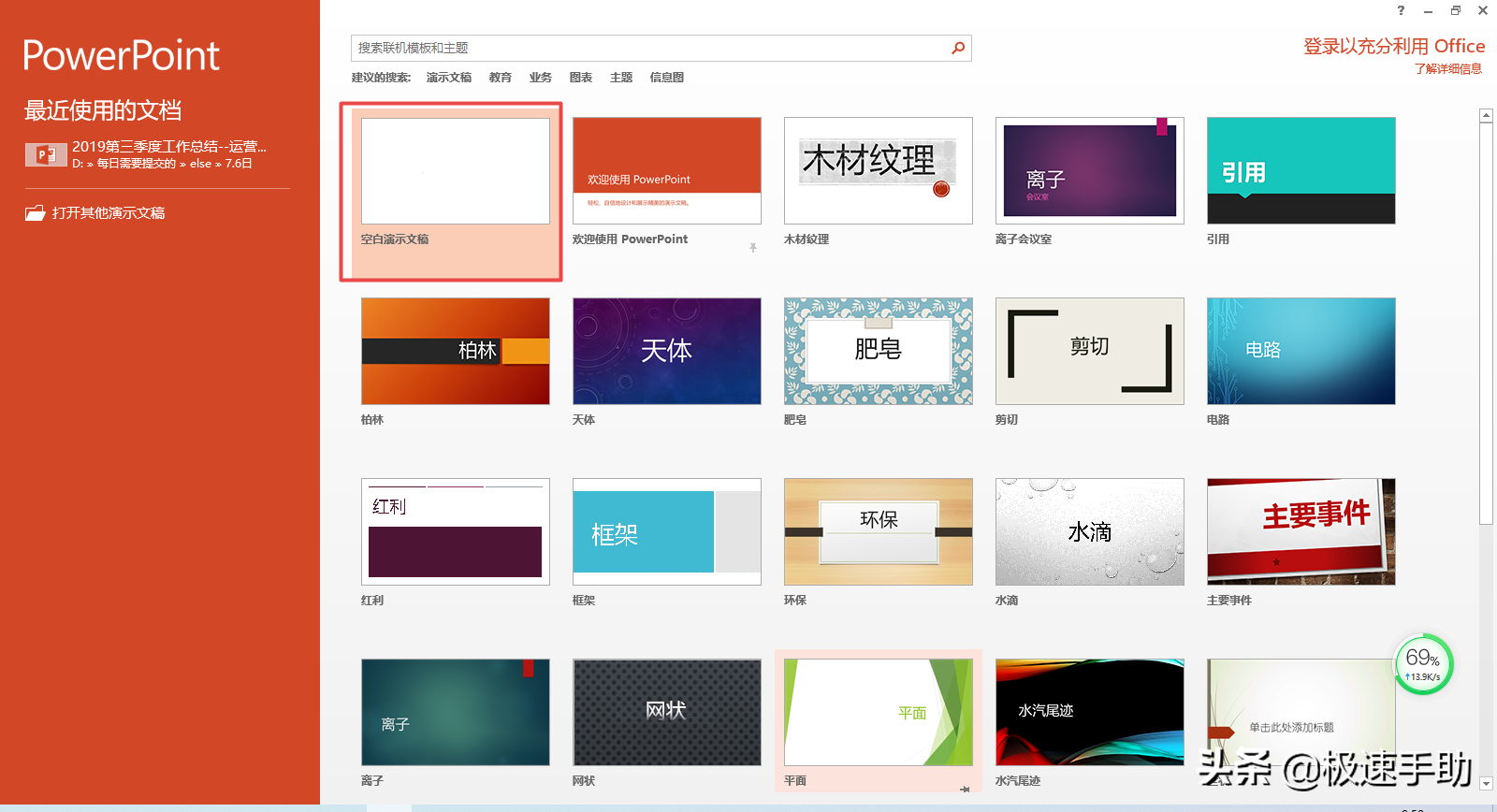Choose the 肥皂 template

tap(879, 352)
